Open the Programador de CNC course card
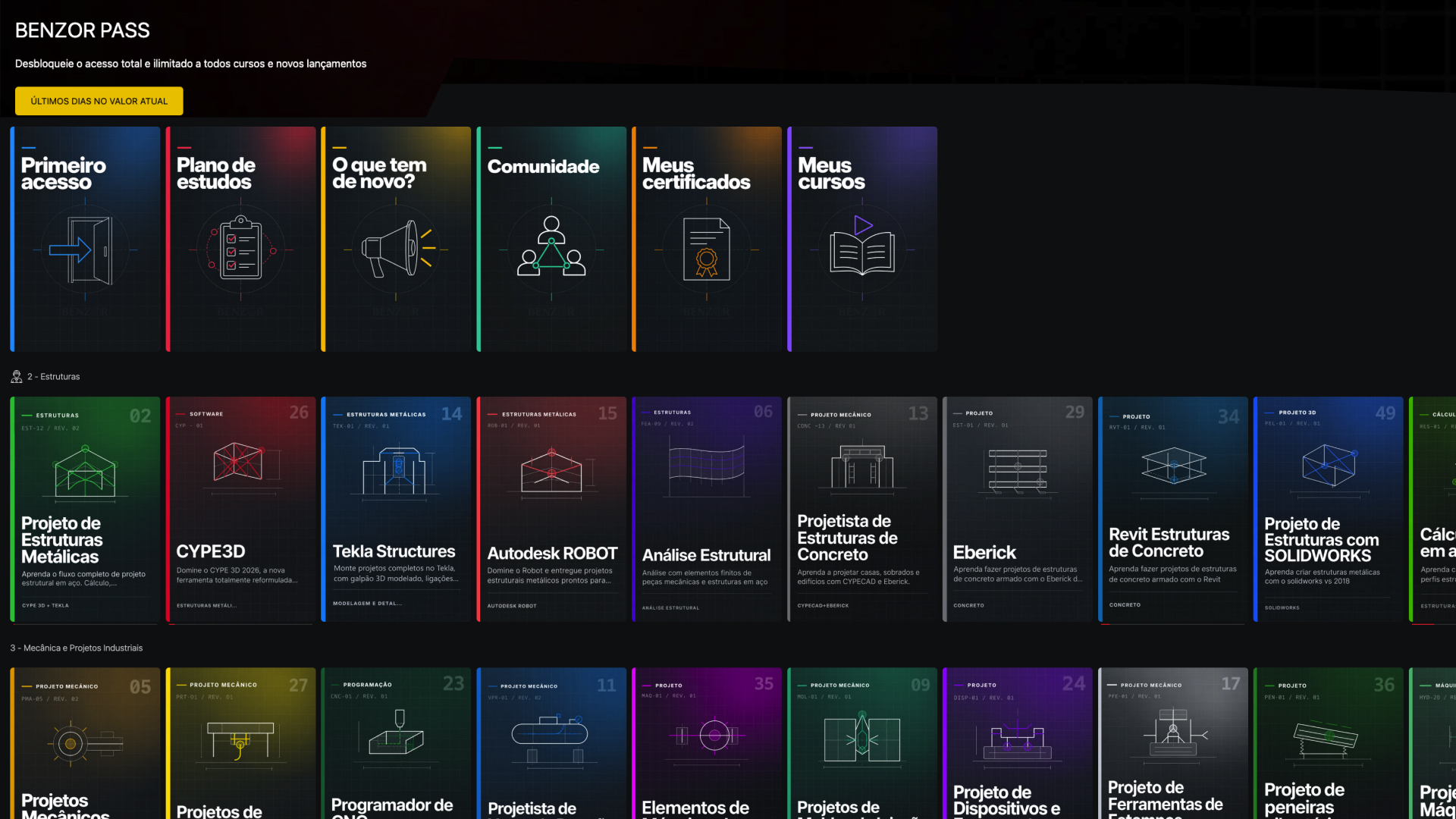The image size is (1456, 819). [x=396, y=743]
